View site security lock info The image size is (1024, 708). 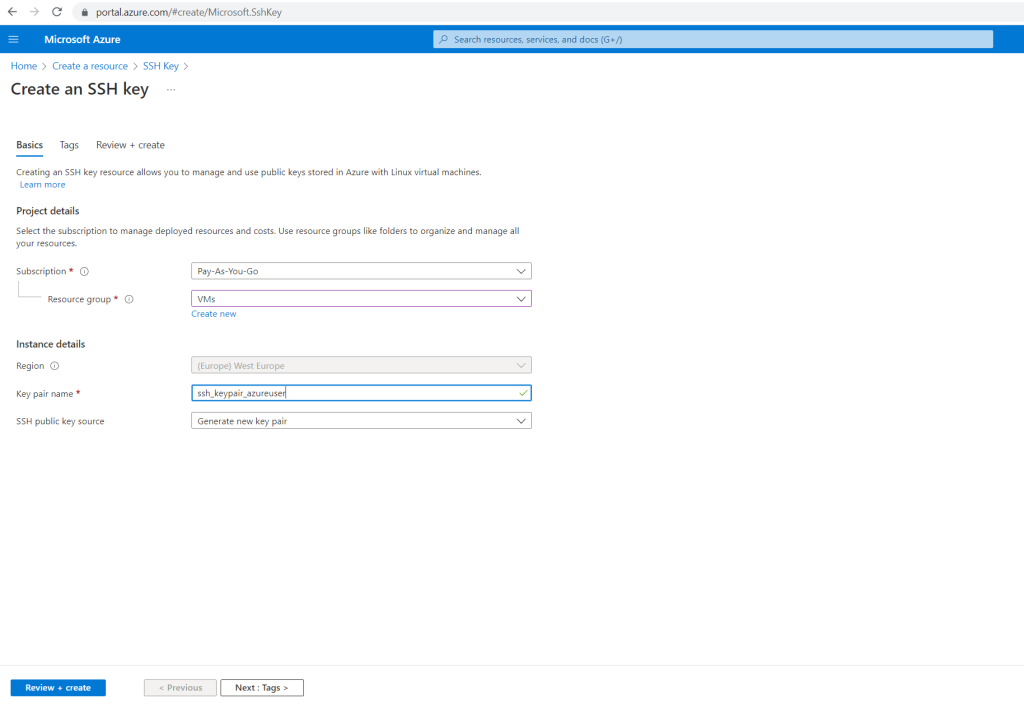(x=84, y=12)
